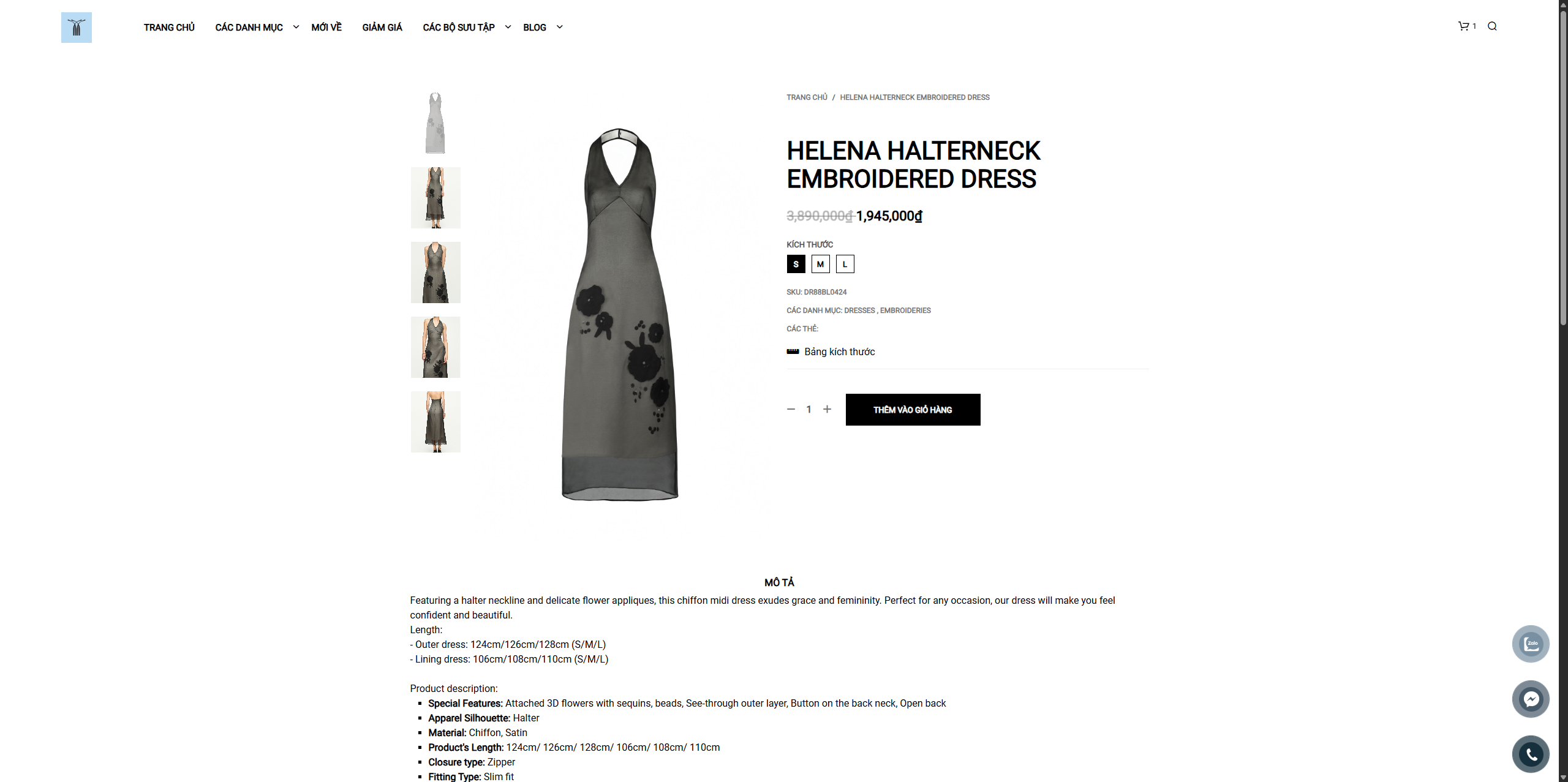Increase quantity with the plus icon

[827, 409]
